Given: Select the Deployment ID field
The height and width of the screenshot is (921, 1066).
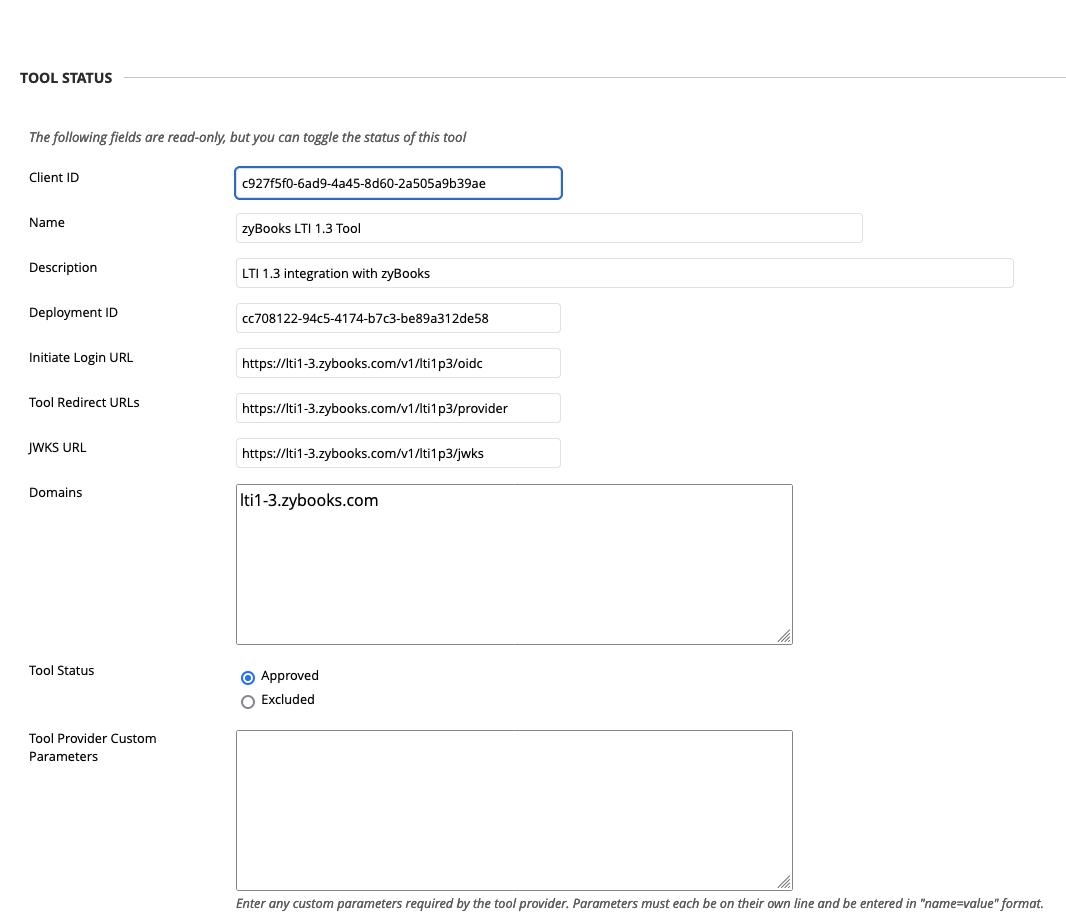Looking at the screenshot, I should point(398,318).
